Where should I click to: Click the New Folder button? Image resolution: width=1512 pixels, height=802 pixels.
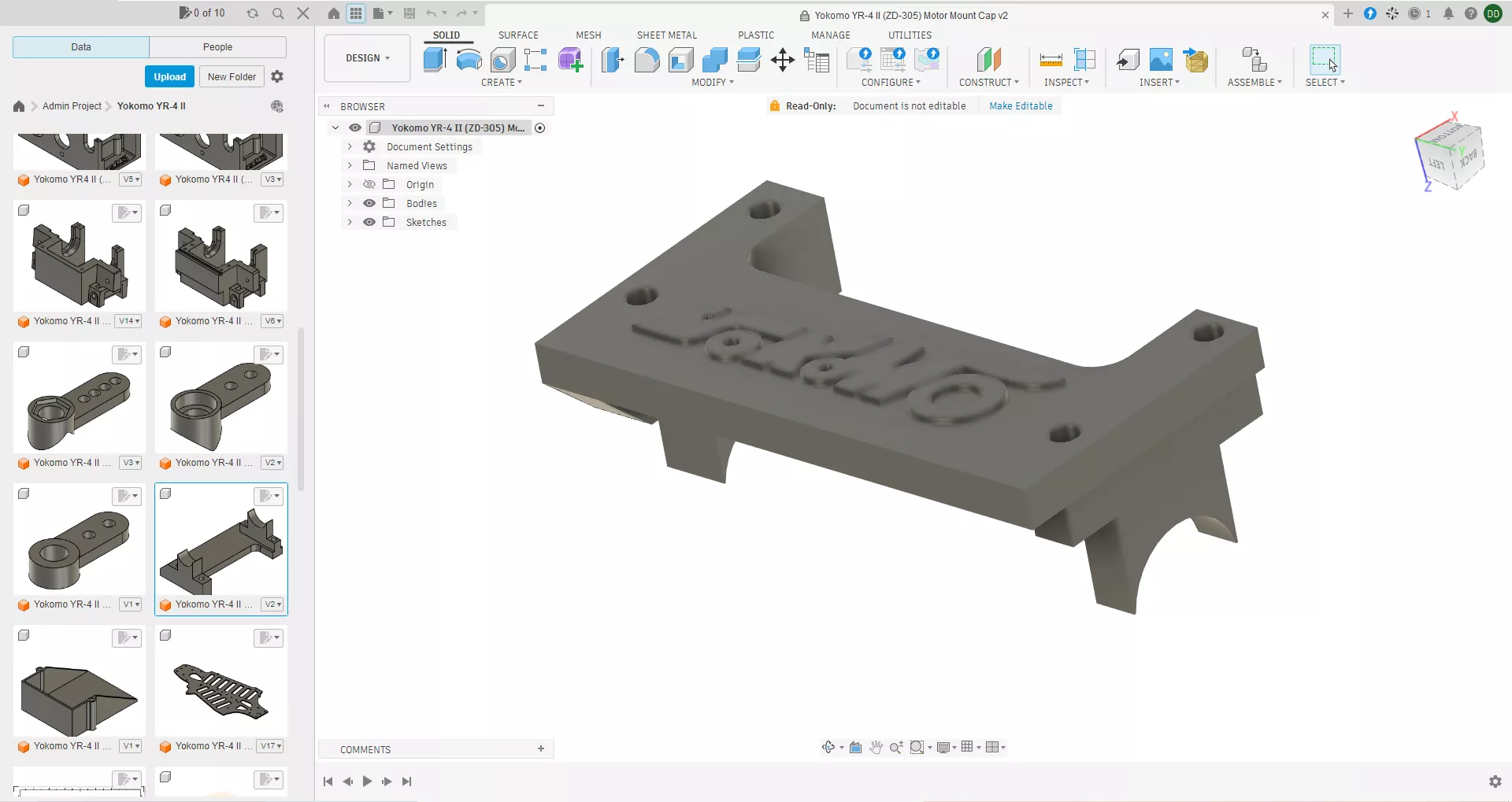[232, 76]
